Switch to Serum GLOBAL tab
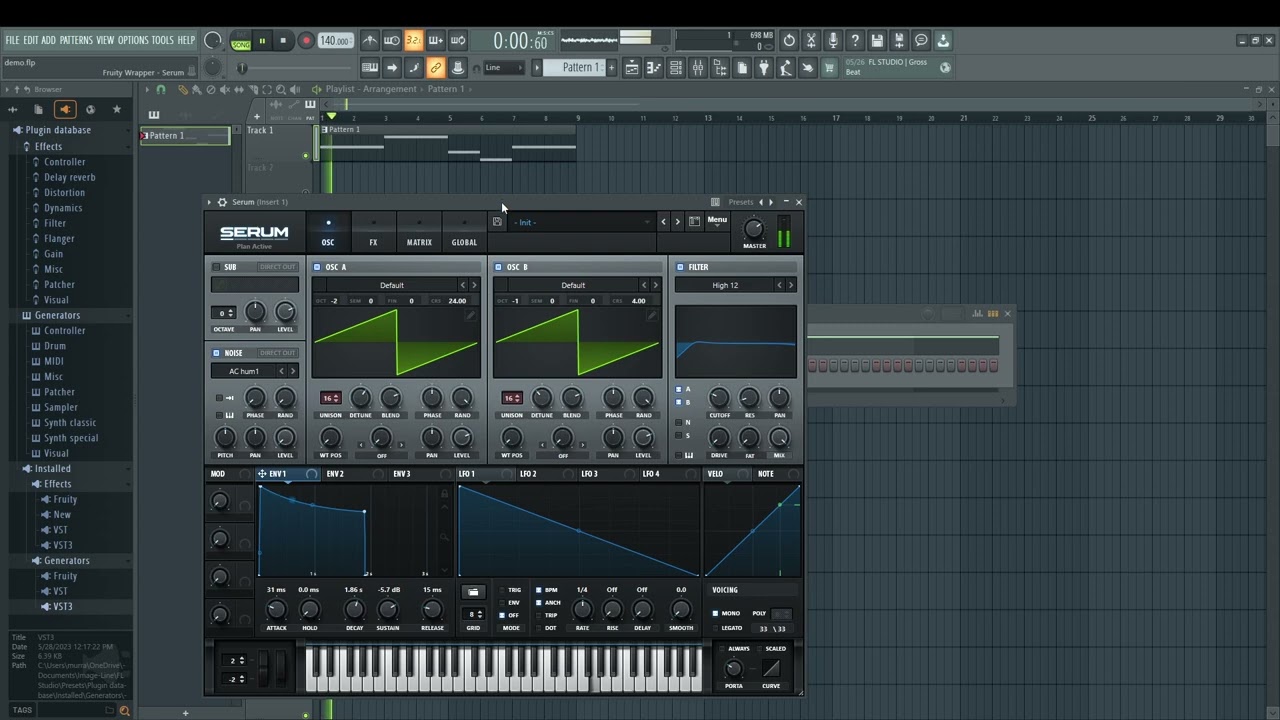This screenshot has height=720, width=1280. pos(464,233)
